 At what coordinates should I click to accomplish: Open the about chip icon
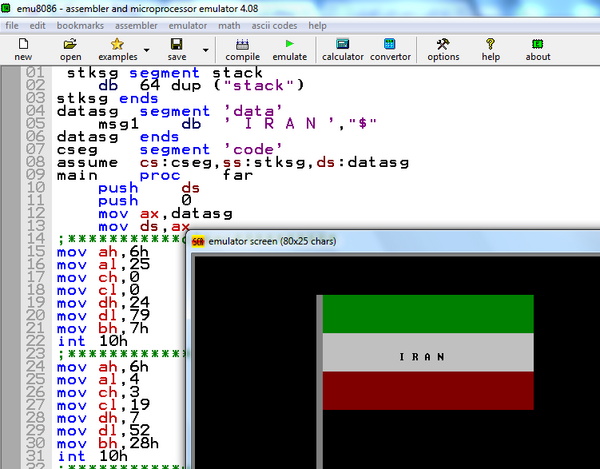click(x=538, y=44)
